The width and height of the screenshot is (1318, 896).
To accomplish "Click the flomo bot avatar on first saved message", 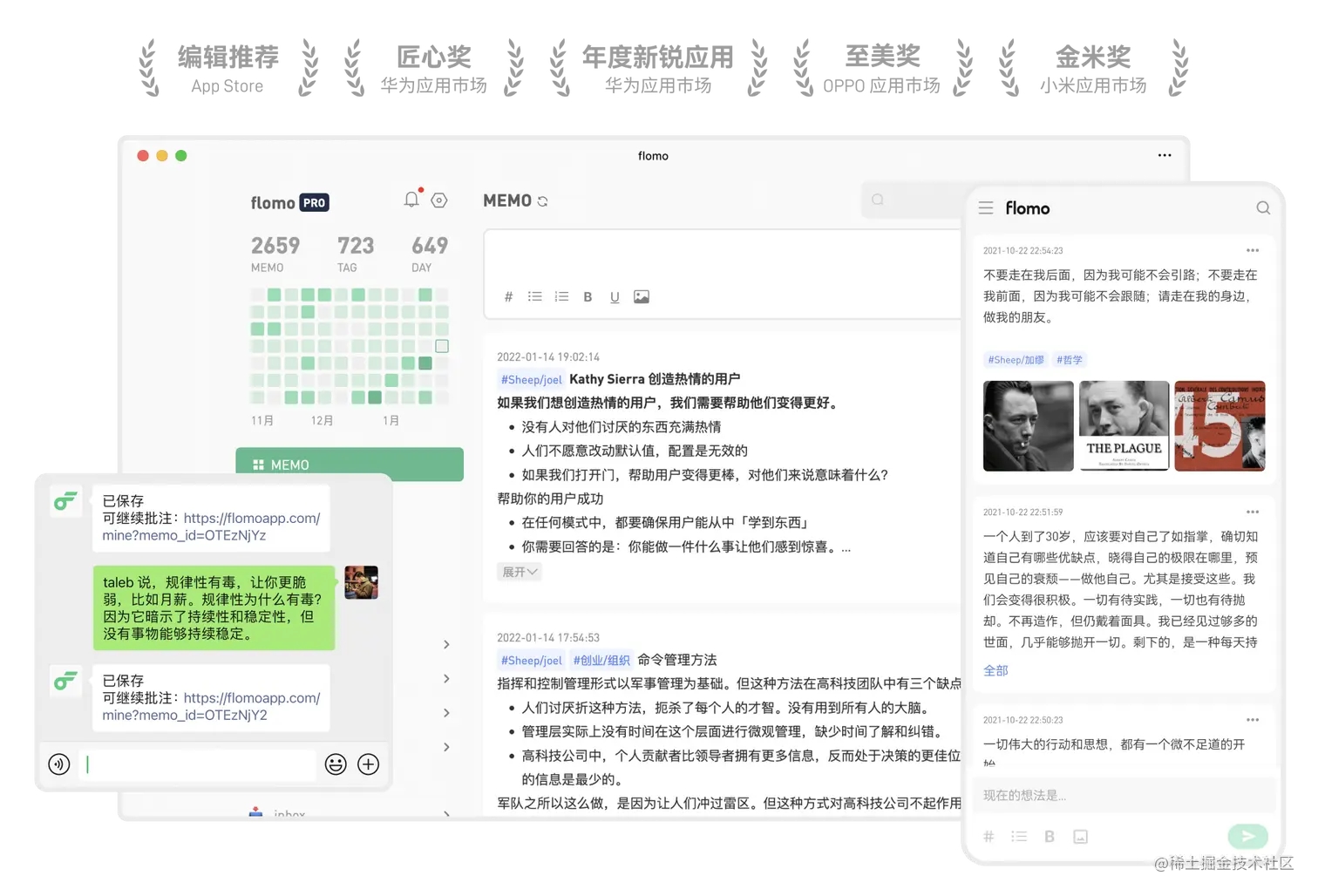I will (65, 501).
